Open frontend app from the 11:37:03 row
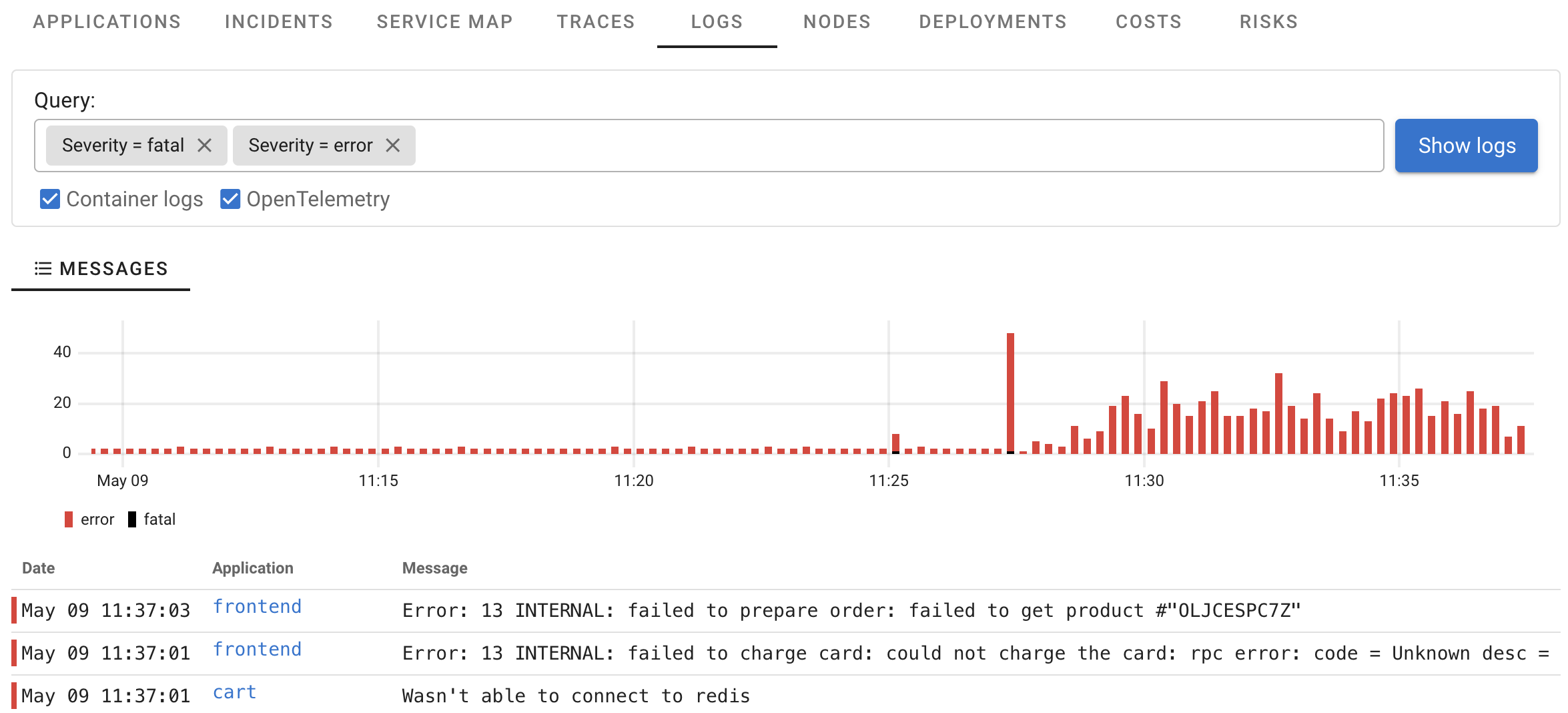 pyautogui.click(x=257, y=606)
